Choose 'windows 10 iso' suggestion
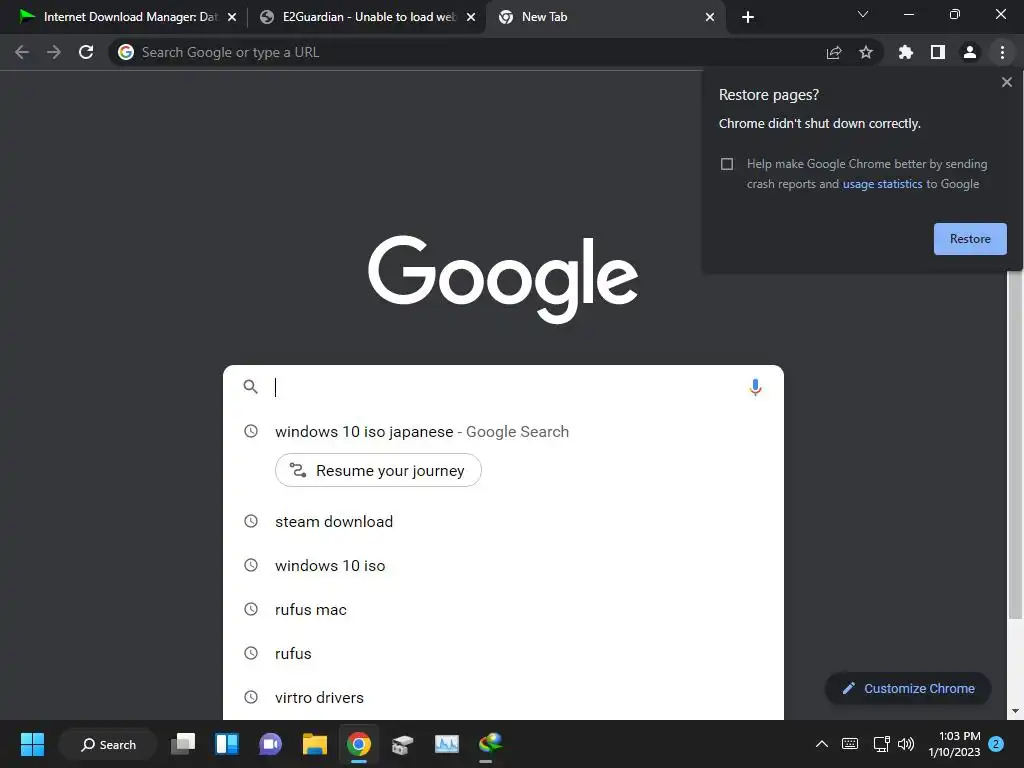 point(503,566)
